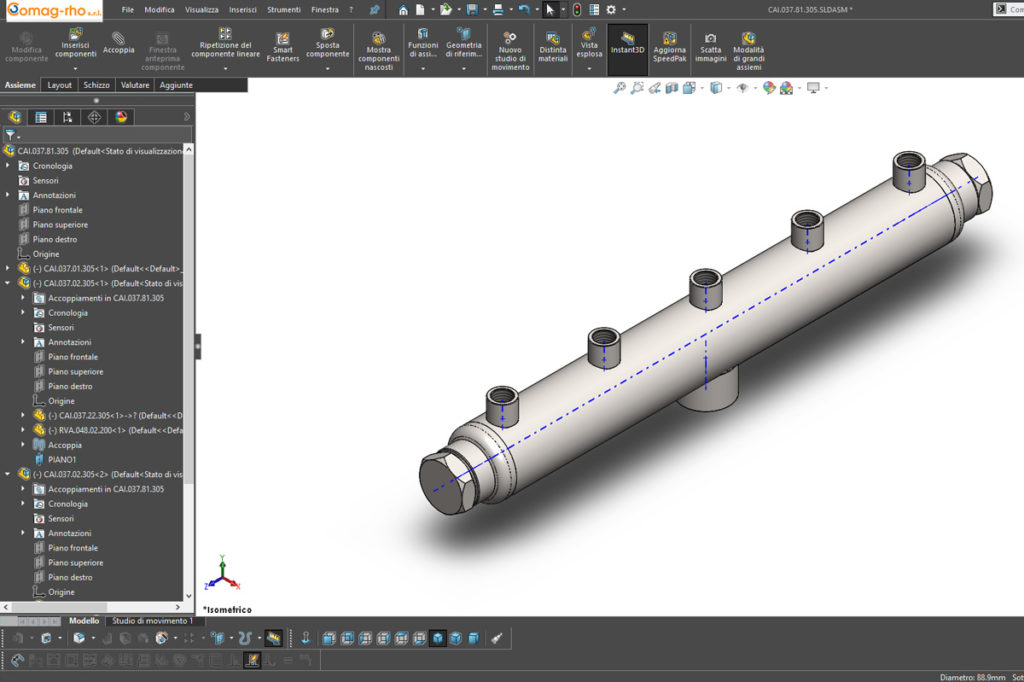1024x682 pixels.
Task: Click the Save disk icon
Action: click(x=472, y=10)
